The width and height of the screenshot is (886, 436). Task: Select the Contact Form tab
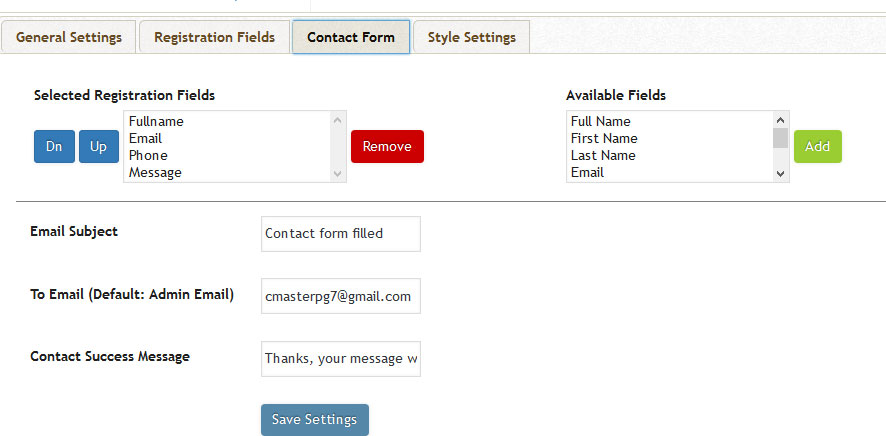pyautogui.click(x=351, y=37)
